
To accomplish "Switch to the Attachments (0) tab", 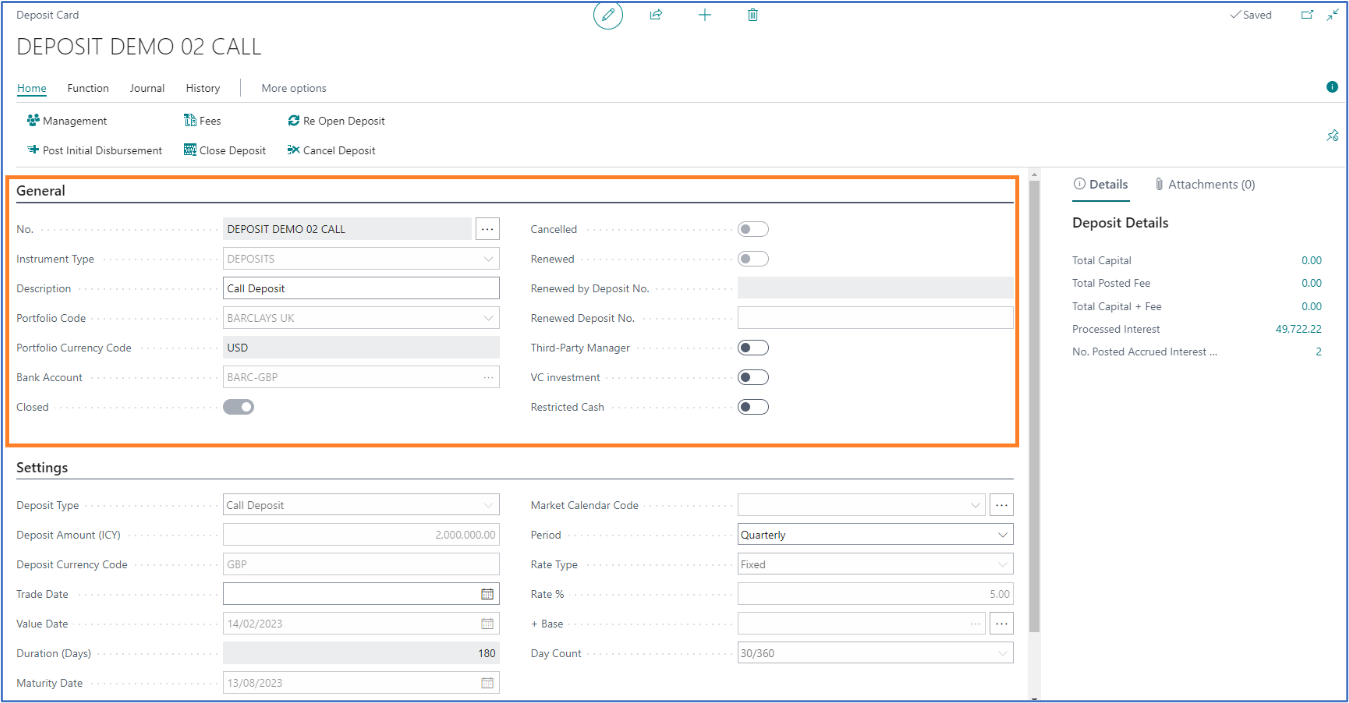I will click(x=1204, y=184).
